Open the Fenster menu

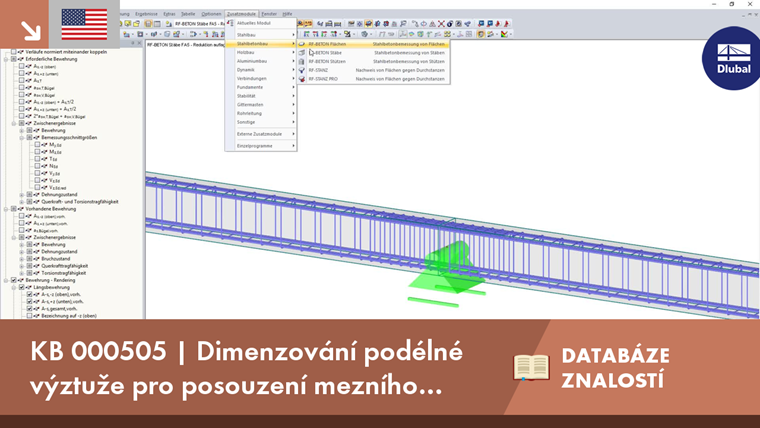coord(269,14)
